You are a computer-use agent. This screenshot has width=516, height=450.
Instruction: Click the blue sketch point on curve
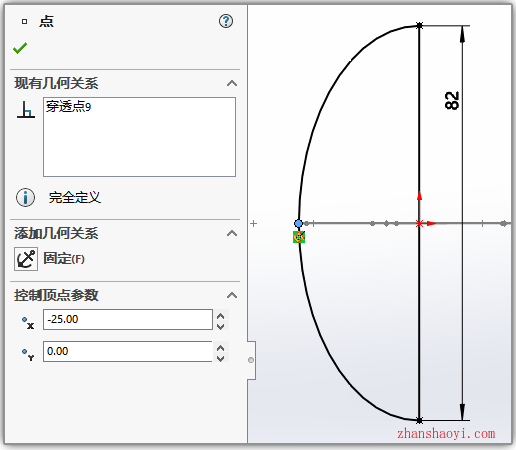pos(298,223)
